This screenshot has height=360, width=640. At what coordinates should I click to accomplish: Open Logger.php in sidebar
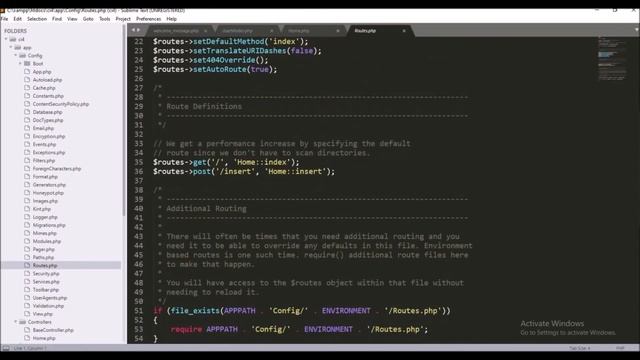pyautogui.click(x=45, y=217)
